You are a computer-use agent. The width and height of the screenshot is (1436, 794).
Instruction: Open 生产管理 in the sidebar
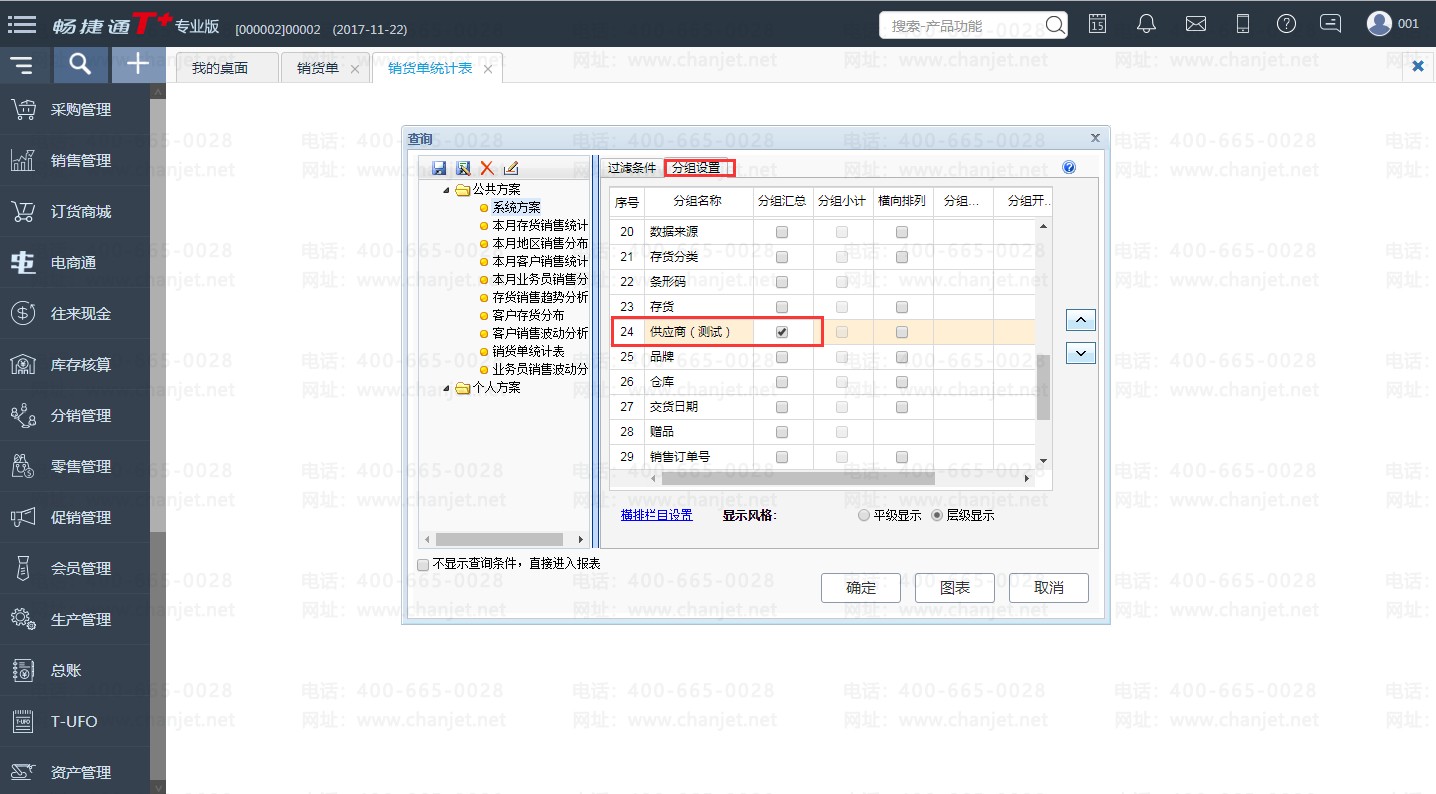75,620
